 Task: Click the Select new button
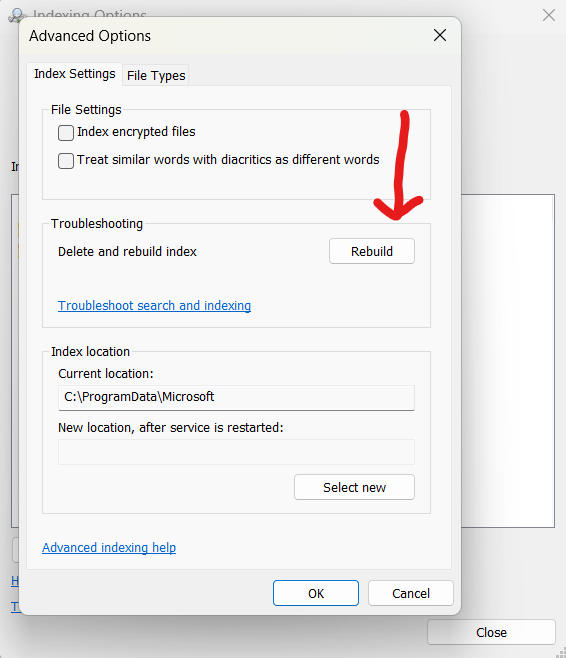click(x=355, y=487)
